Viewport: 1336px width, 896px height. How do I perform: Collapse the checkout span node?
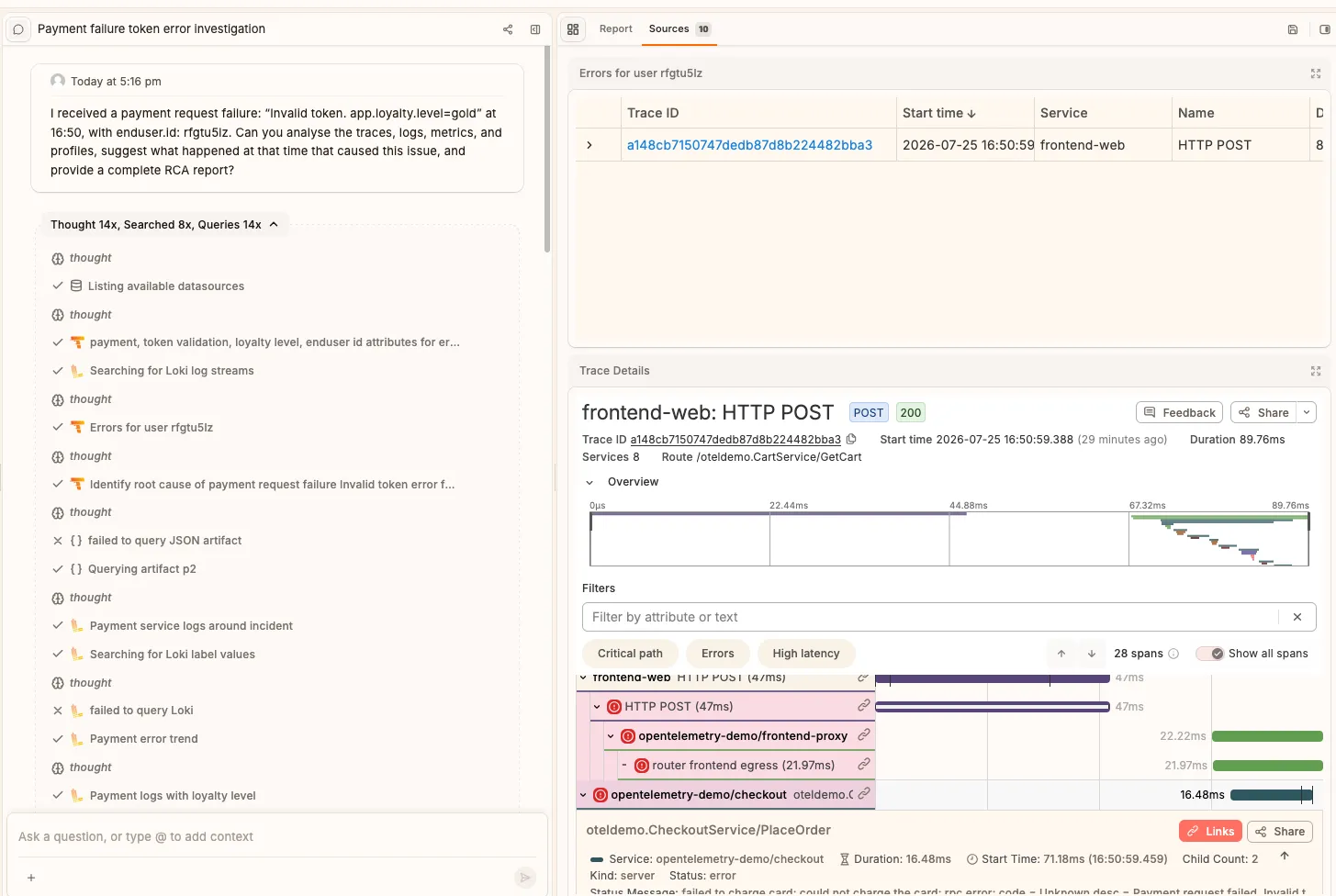coord(583,795)
